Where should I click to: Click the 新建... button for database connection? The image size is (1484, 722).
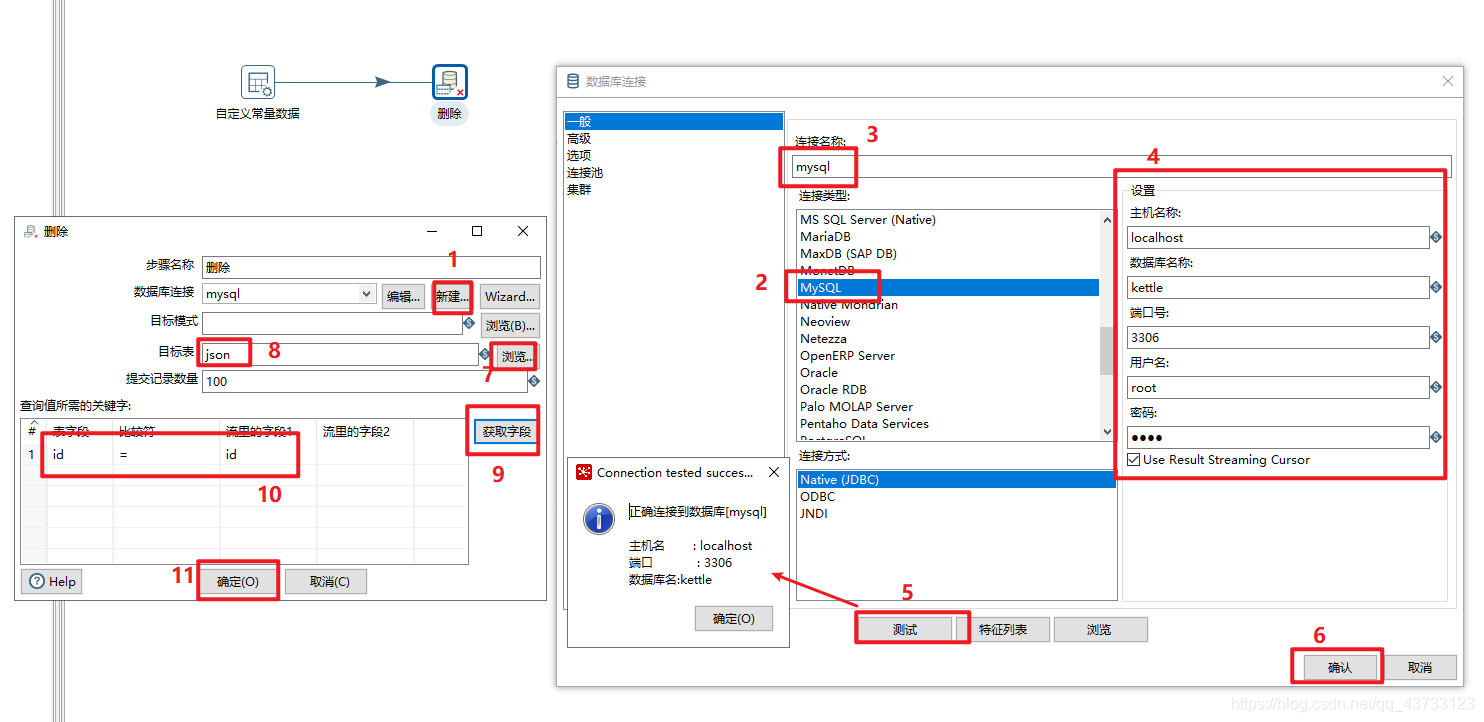[x=452, y=296]
